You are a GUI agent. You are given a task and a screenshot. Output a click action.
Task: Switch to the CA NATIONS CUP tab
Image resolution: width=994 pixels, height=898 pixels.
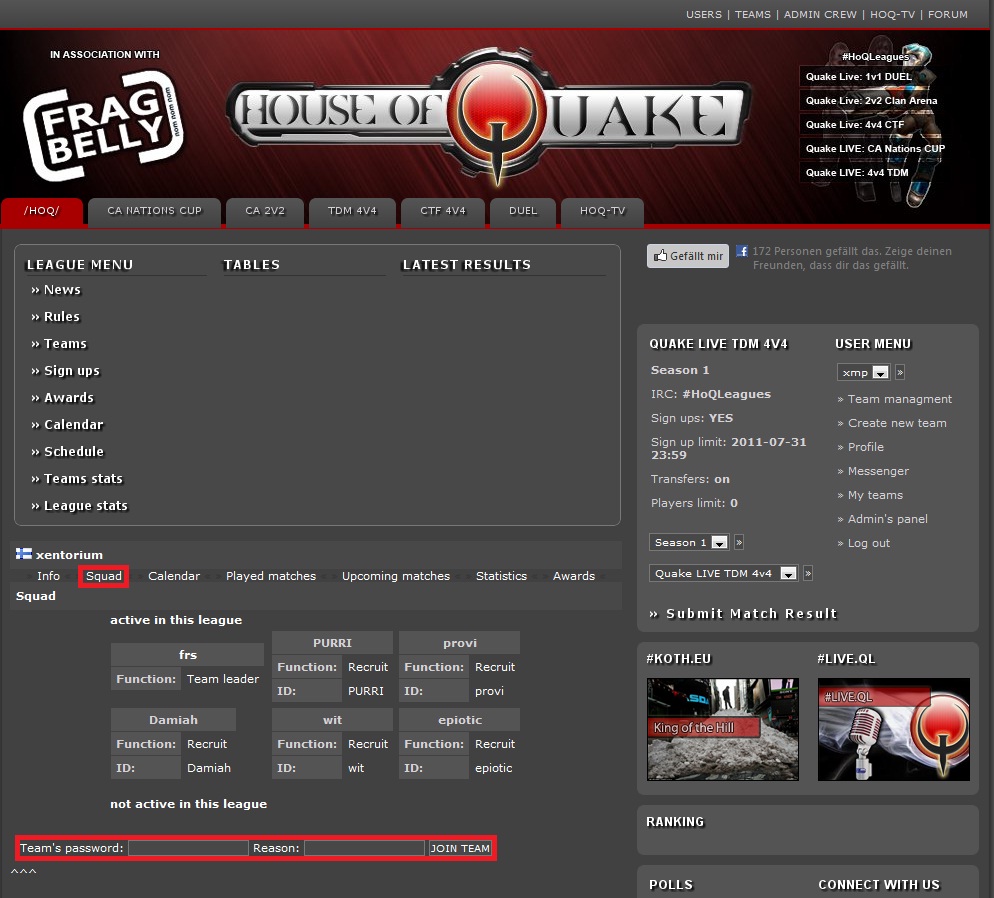click(x=154, y=211)
